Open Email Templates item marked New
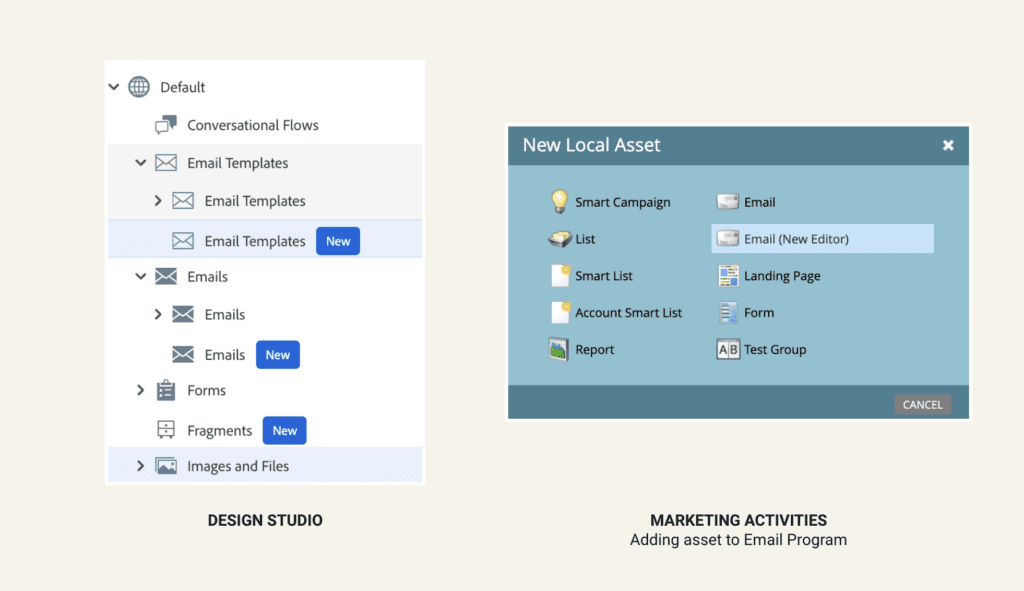The image size is (1024, 591). click(254, 241)
